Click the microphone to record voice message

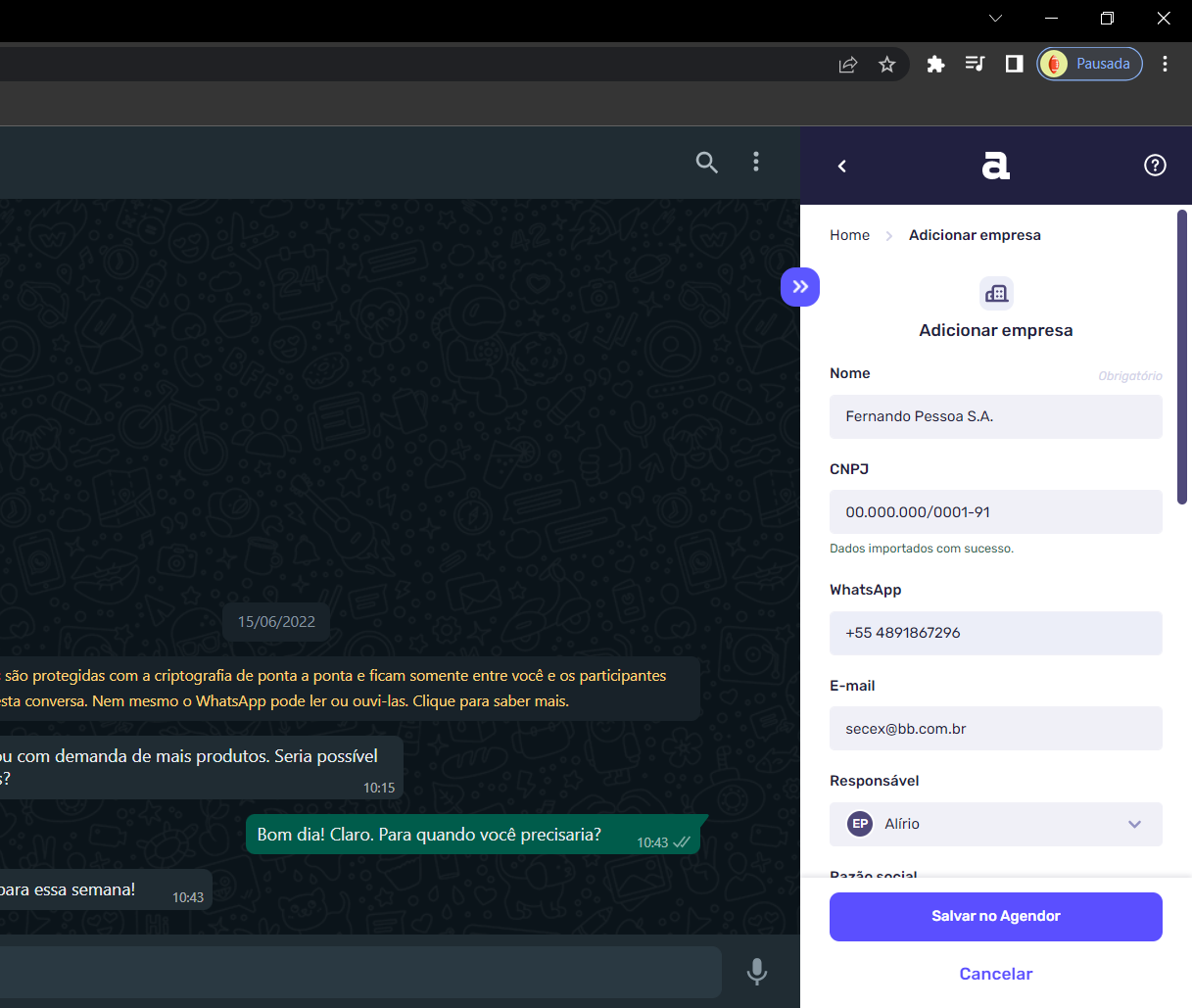pyautogui.click(x=757, y=972)
